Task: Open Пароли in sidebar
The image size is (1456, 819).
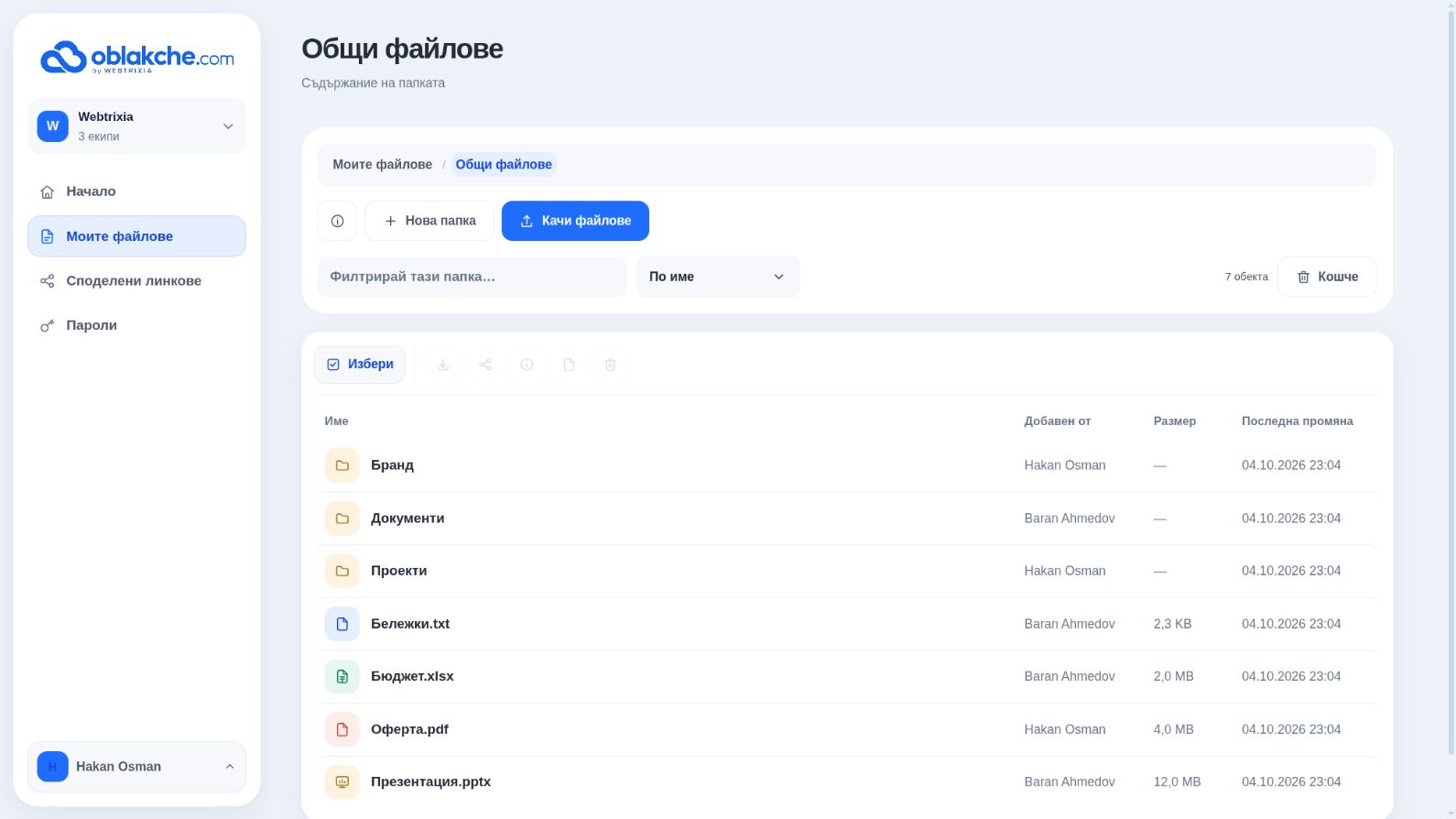Action: pos(136,325)
